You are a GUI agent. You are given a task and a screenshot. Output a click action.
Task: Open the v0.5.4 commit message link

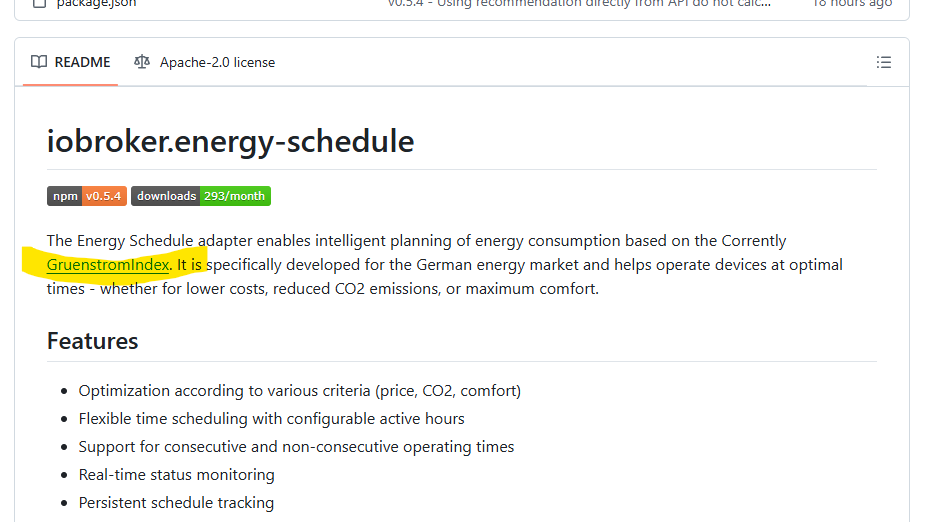(x=579, y=3)
